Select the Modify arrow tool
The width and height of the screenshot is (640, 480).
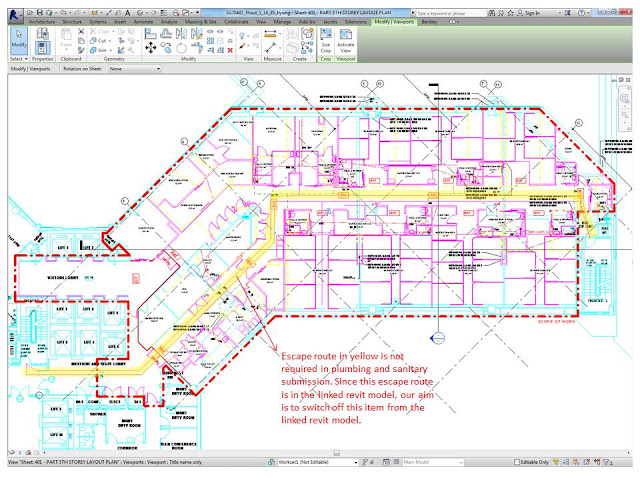pyautogui.click(x=18, y=40)
